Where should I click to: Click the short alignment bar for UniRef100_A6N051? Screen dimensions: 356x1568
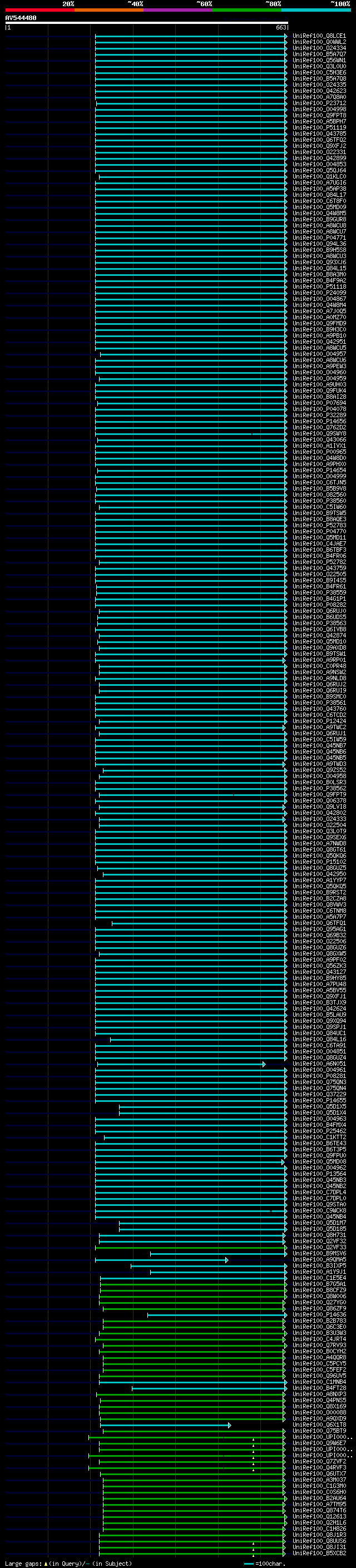point(181,1064)
